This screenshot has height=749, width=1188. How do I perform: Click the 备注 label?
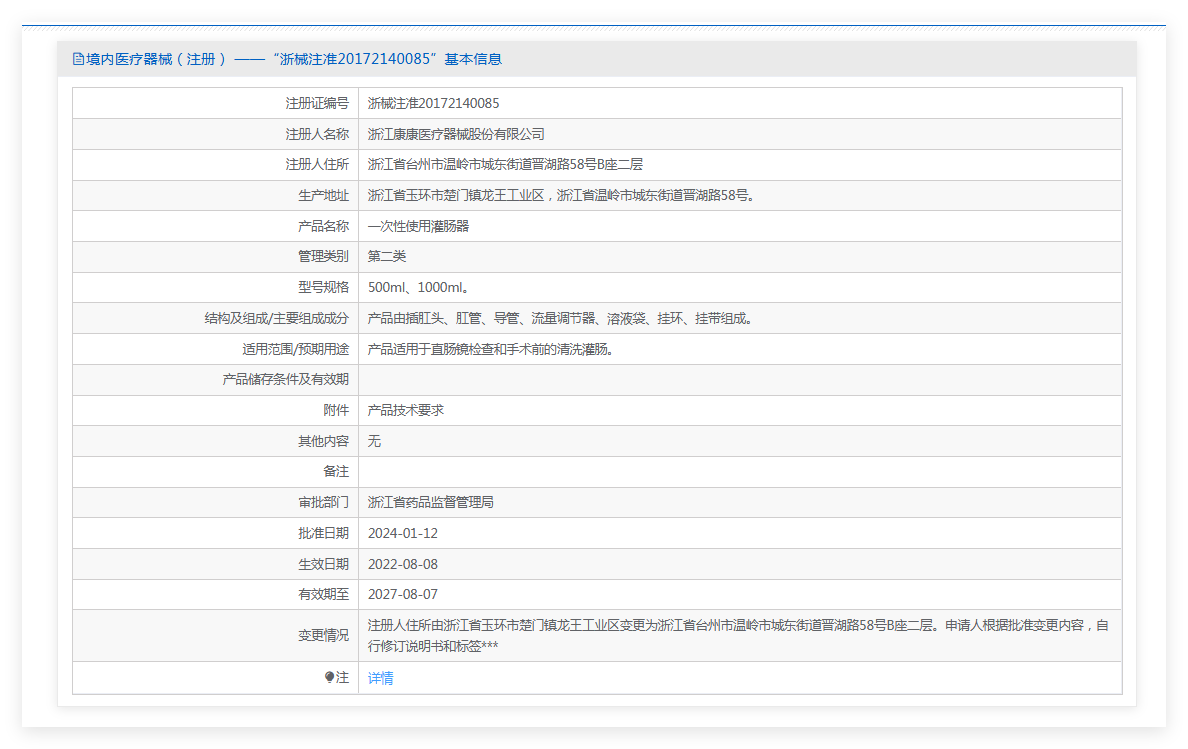pos(336,471)
